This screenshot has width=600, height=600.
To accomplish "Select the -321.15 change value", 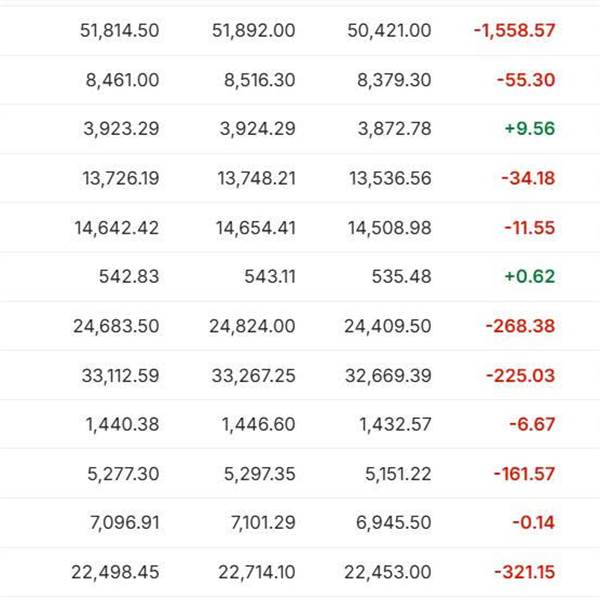I will click(x=524, y=571).
